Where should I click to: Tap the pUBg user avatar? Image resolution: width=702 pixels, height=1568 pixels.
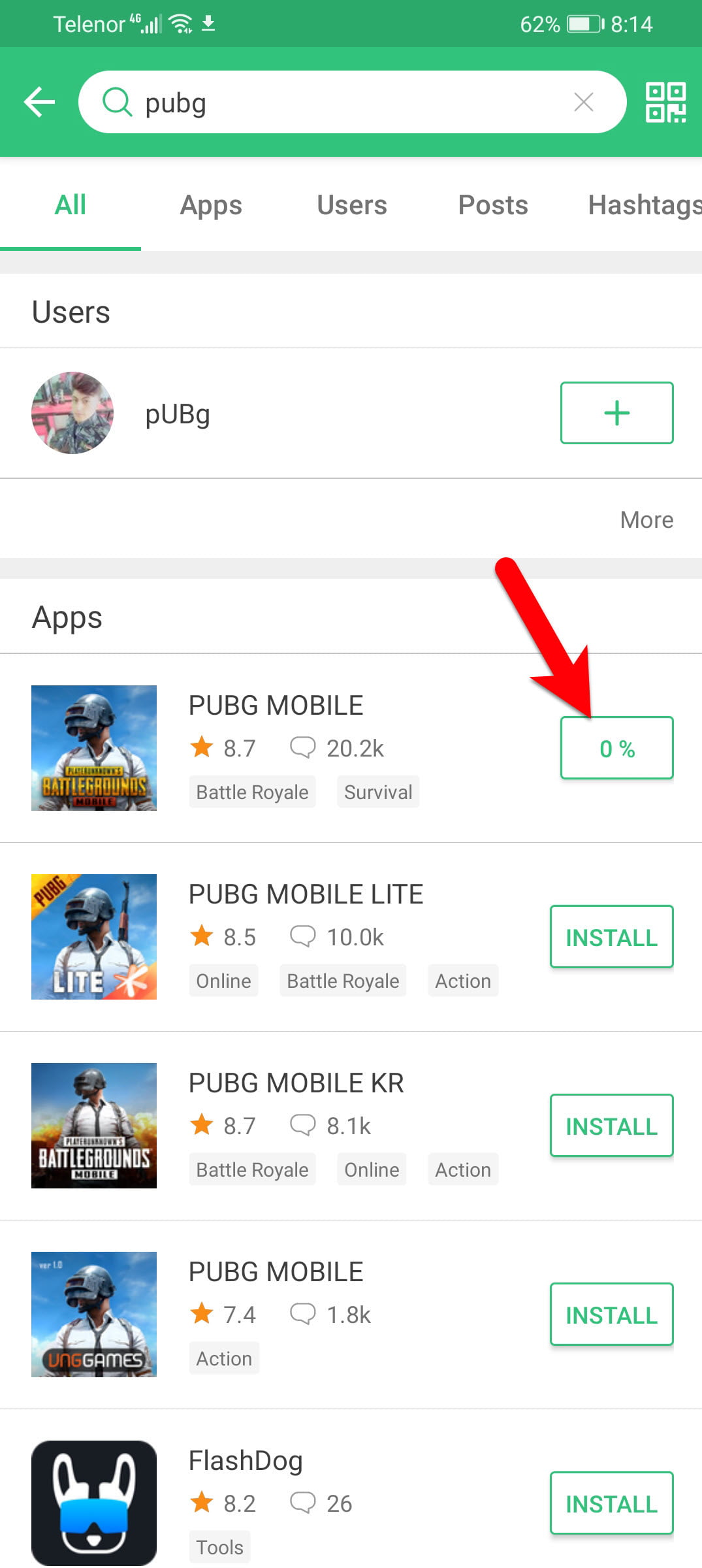72,413
